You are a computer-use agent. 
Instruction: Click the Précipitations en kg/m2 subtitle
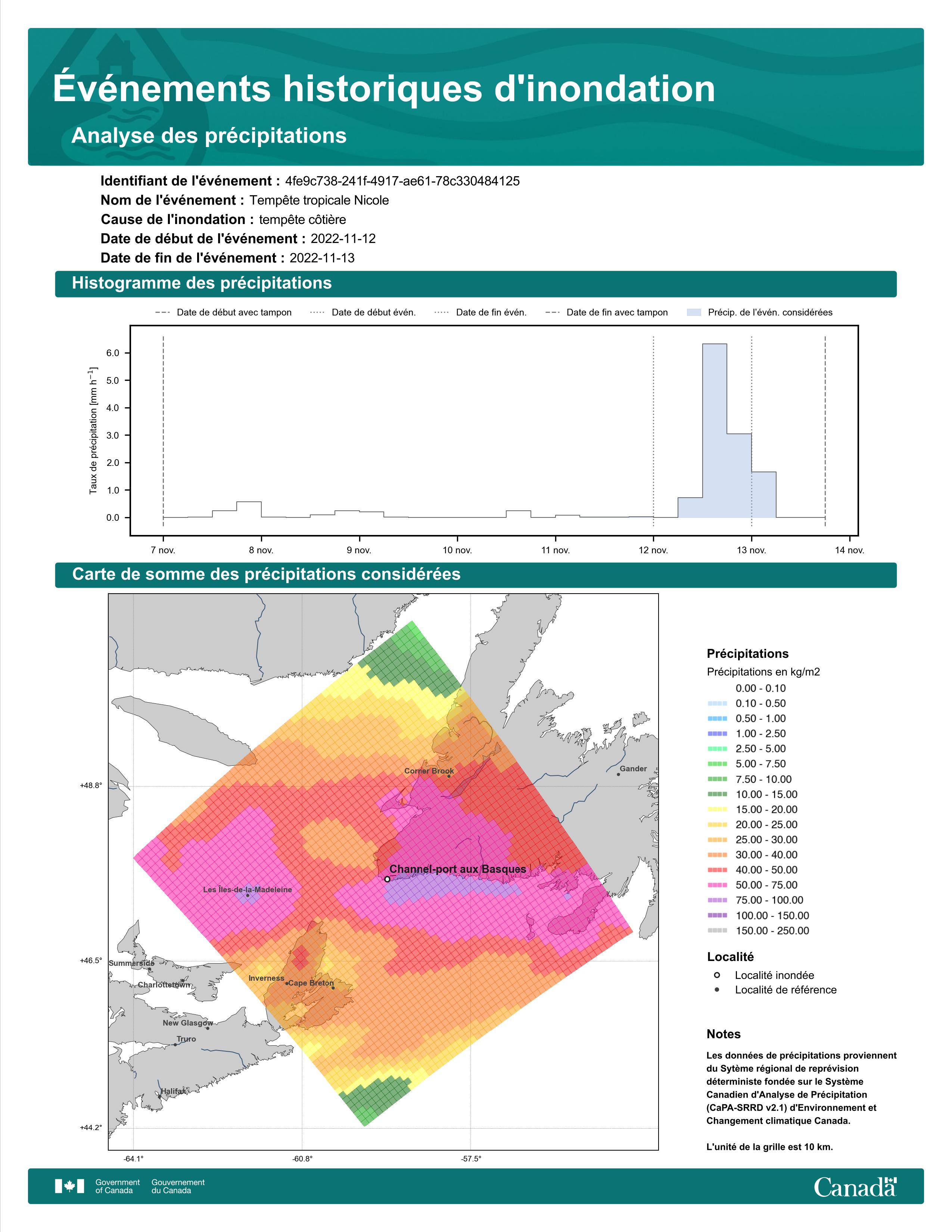(763, 672)
